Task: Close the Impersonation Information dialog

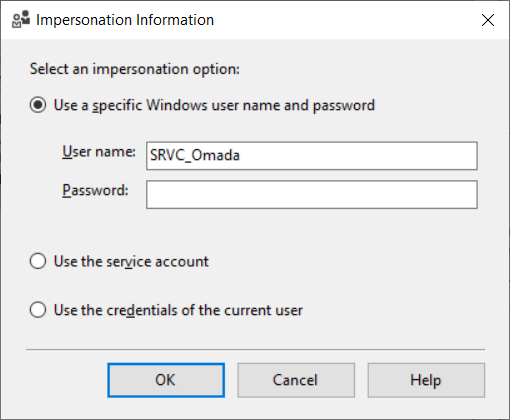Action: pyautogui.click(x=488, y=20)
